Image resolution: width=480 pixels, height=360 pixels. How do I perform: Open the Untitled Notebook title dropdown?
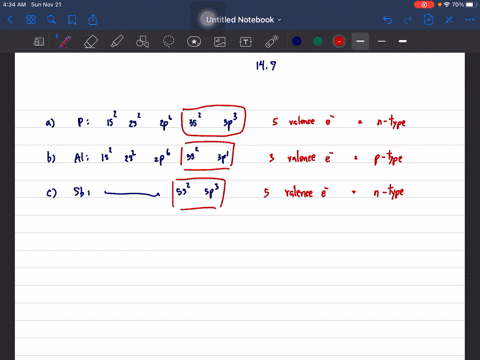[x=244, y=20]
